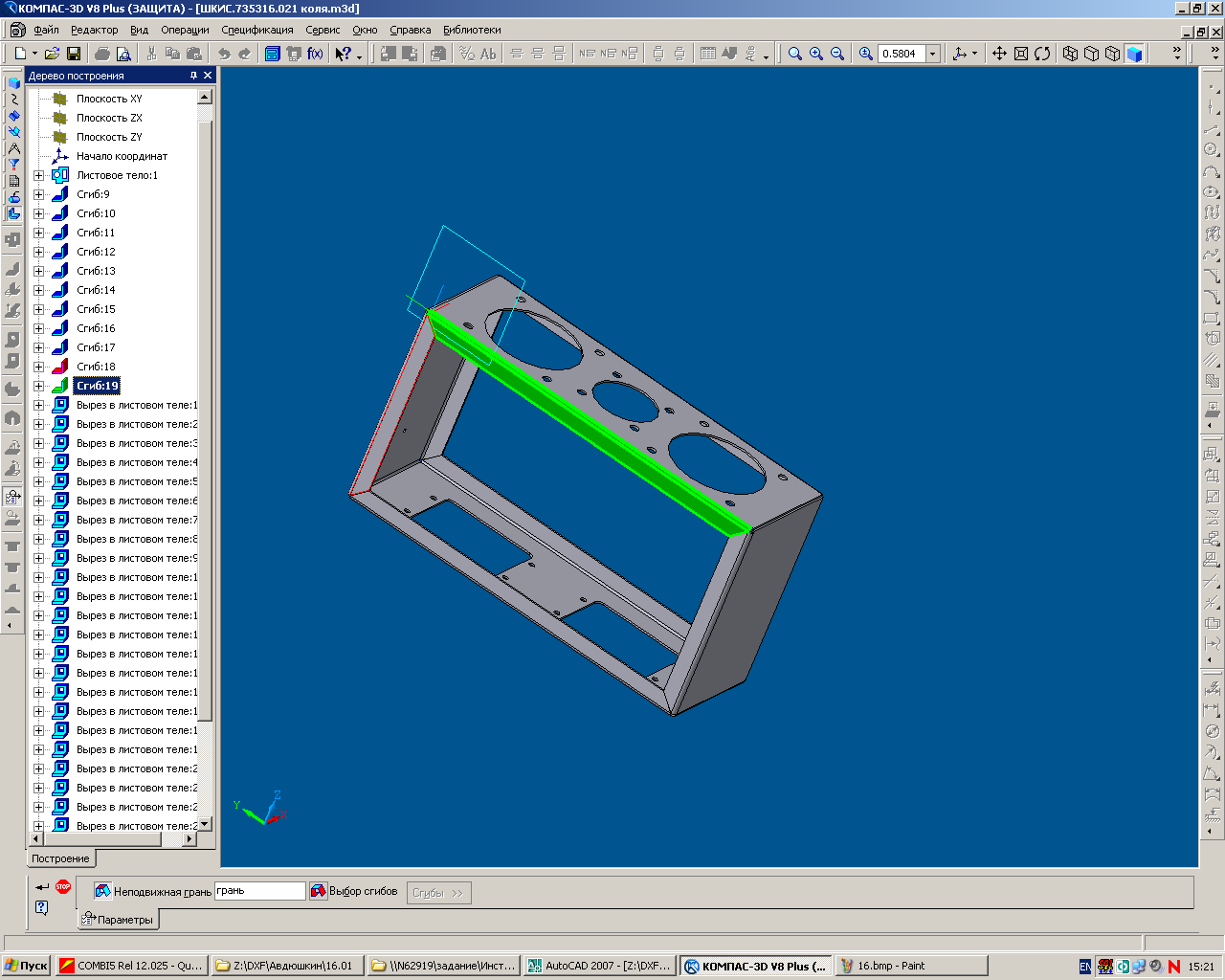Click the Variables f(x) toolbar icon
The height and width of the screenshot is (980, 1225).
315,54
